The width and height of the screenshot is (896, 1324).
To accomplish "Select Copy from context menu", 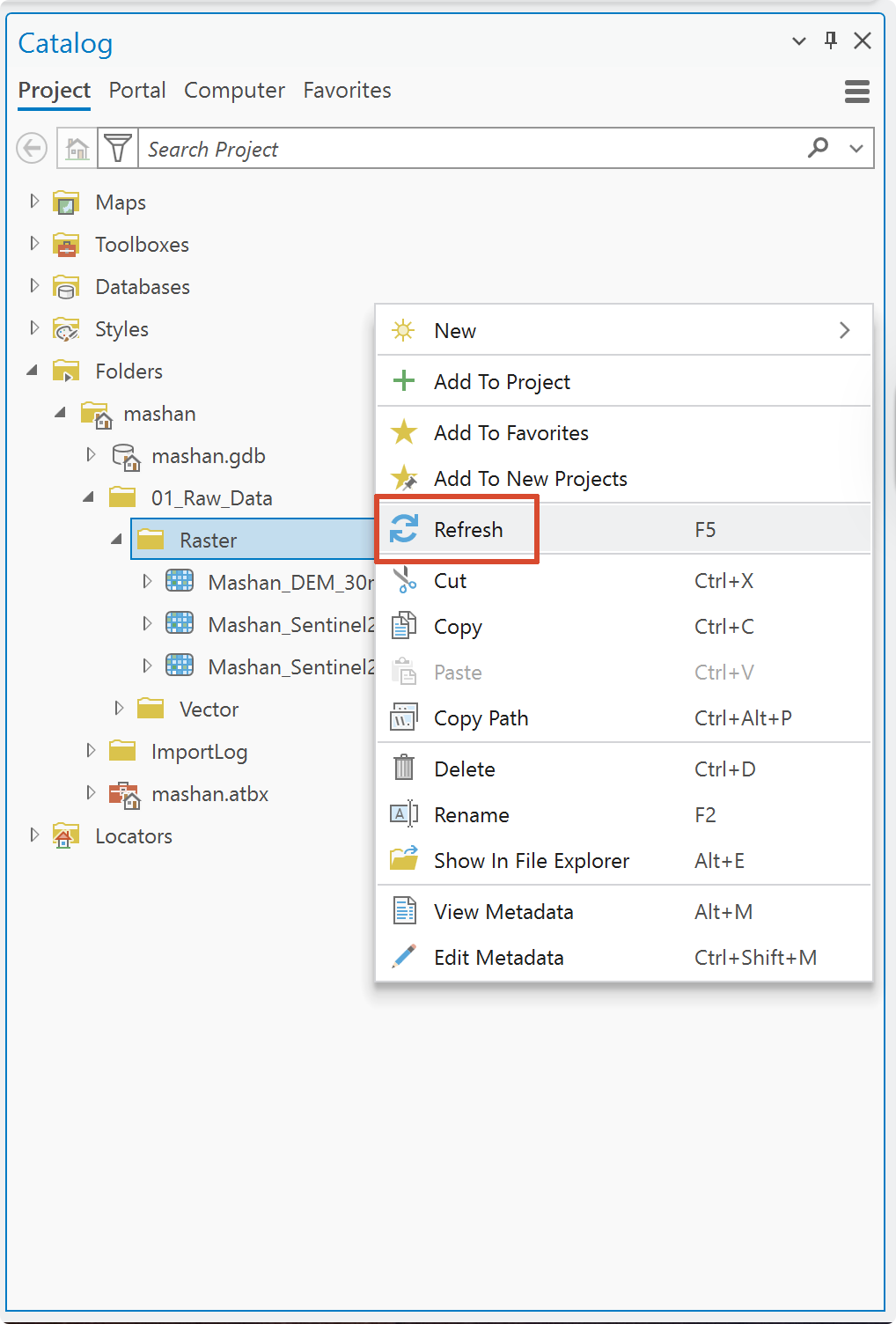I will (624, 627).
